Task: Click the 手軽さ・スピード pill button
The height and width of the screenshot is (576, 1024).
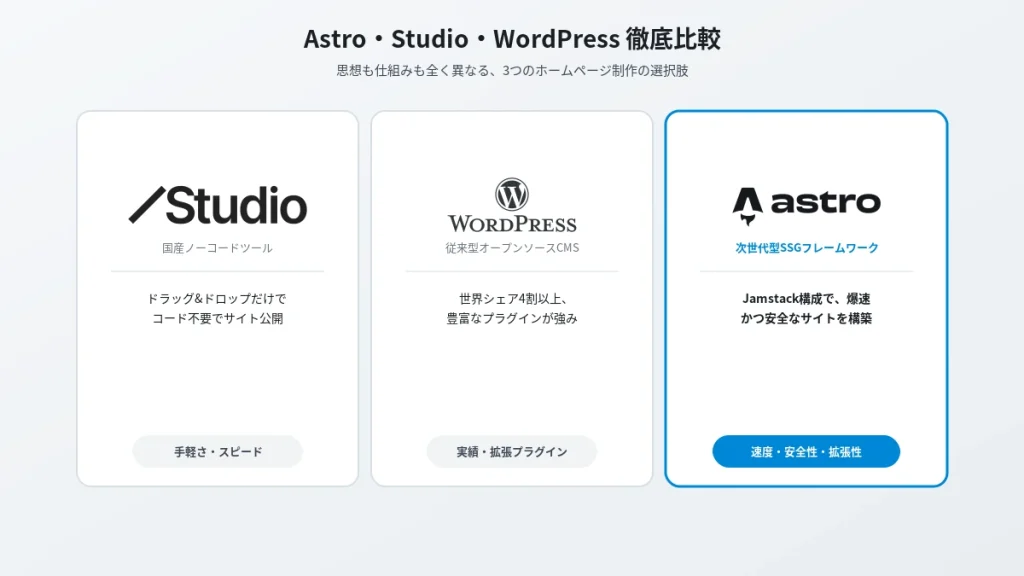Action: [217, 451]
